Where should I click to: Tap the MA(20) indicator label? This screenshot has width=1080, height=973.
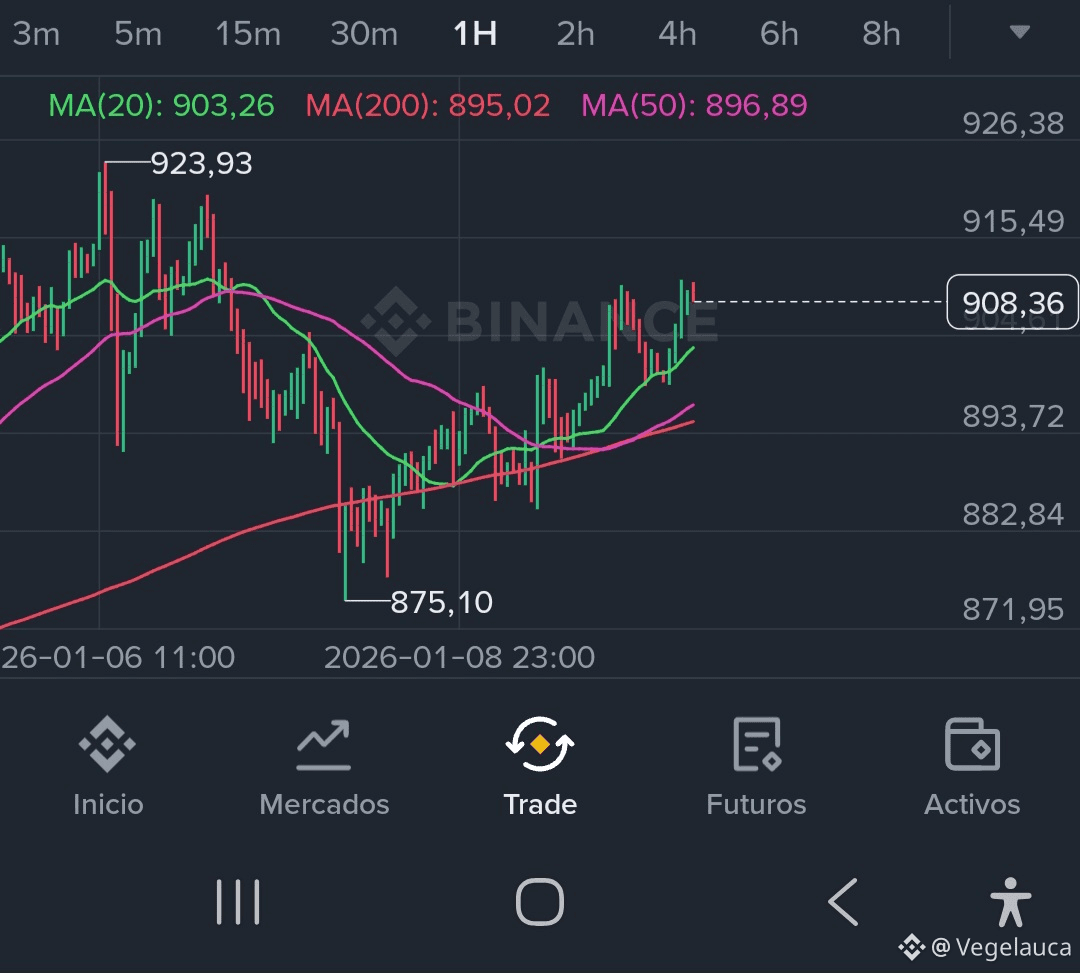coord(162,105)
